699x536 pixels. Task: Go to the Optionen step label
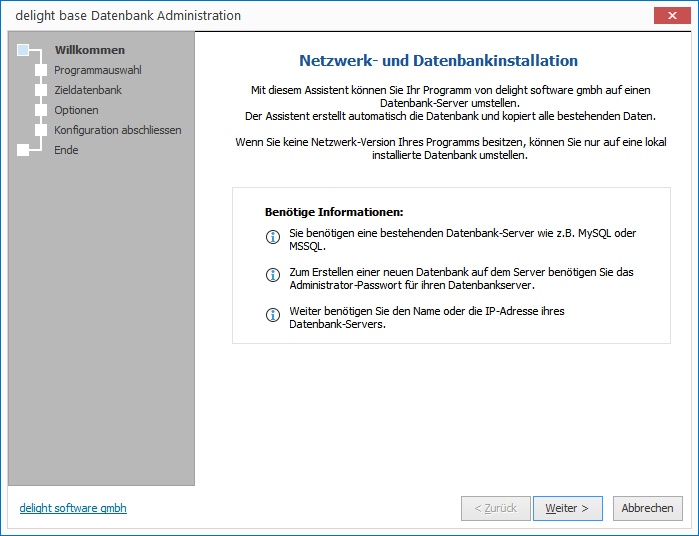pos(76,110)
